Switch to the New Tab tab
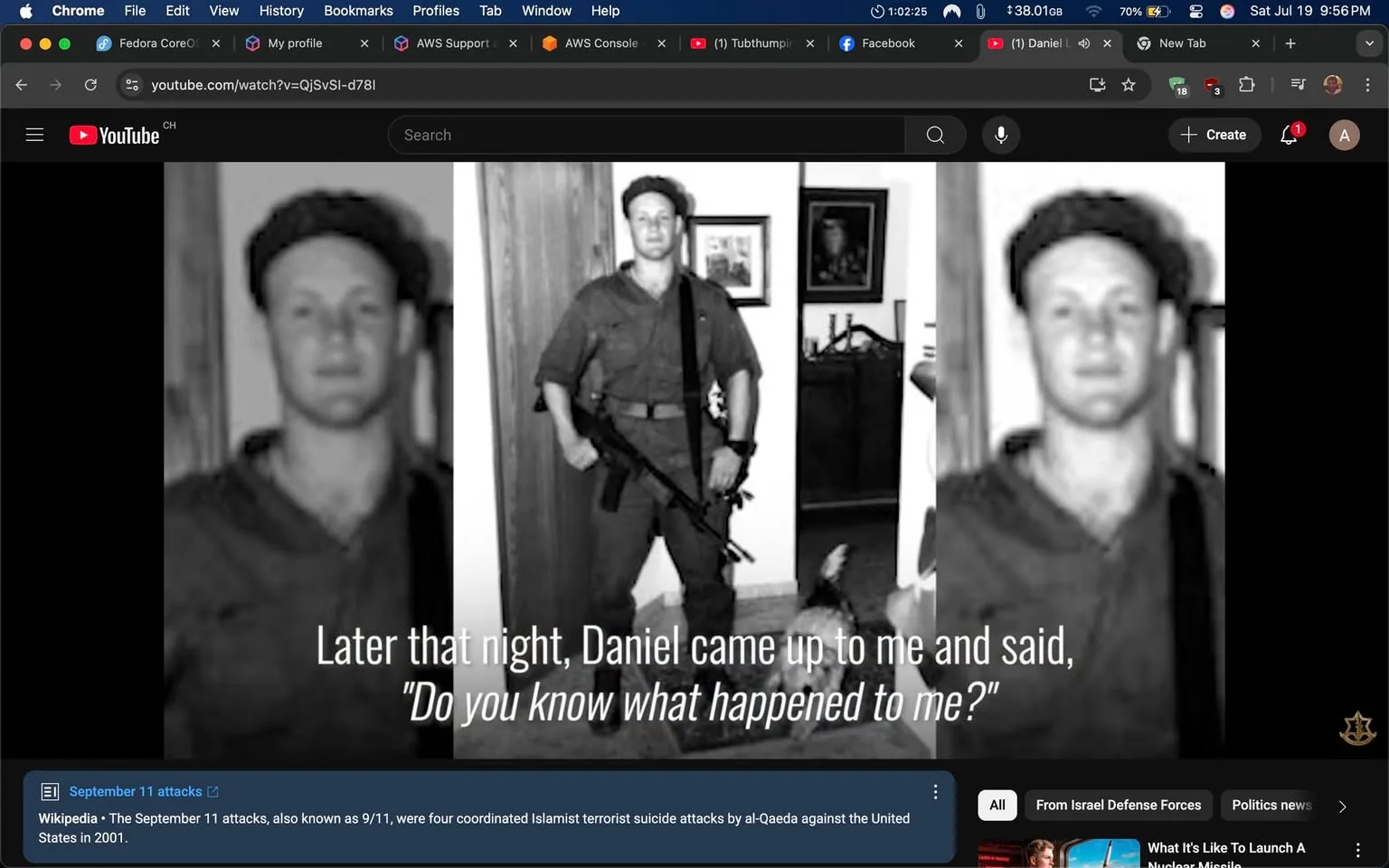Viewport: 1389px width, 868px height. click(1183, 43)
